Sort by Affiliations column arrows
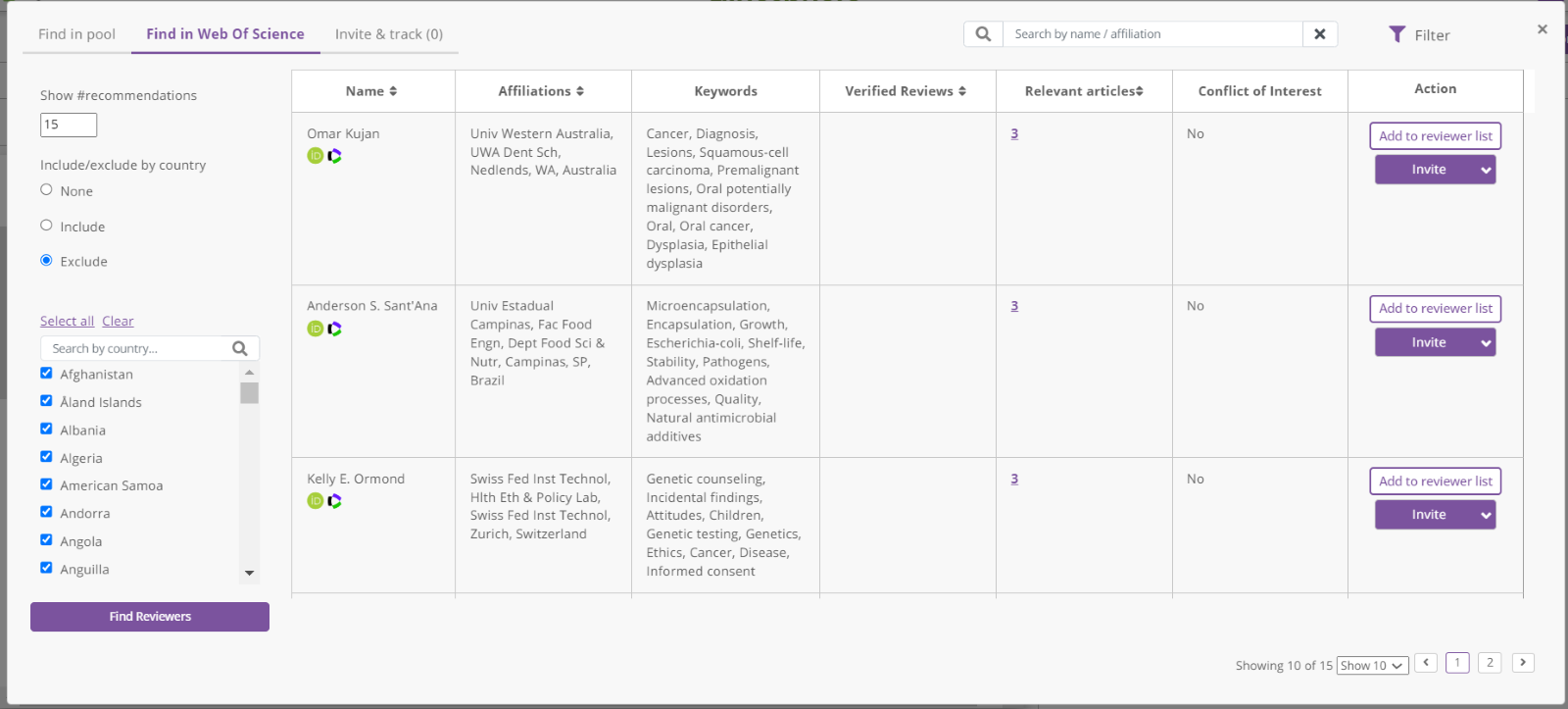Viewport: 1568px width, 709px height. pos(580,91)
